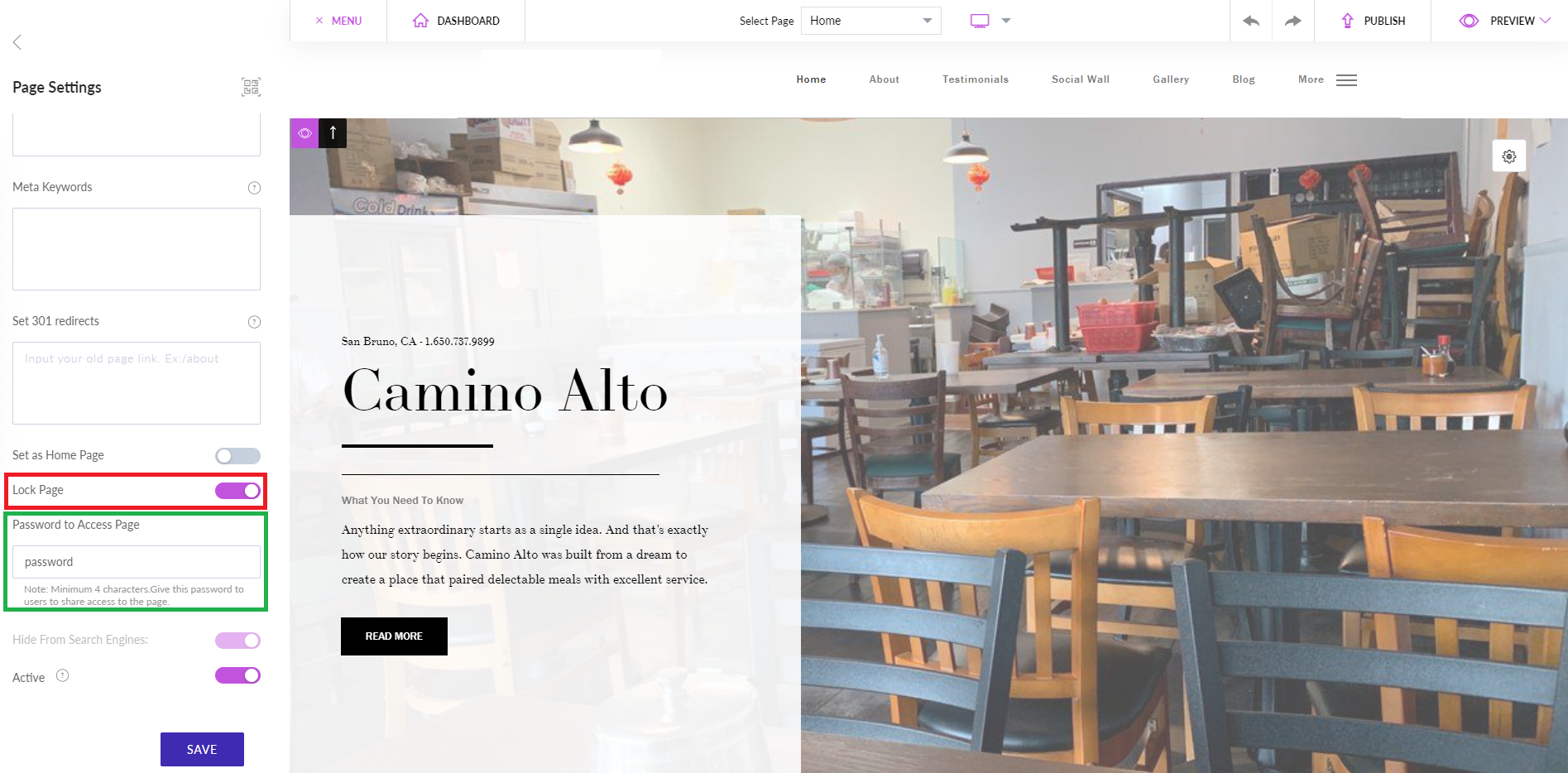Click the Meta Keywords help icon

coord(255,188)
